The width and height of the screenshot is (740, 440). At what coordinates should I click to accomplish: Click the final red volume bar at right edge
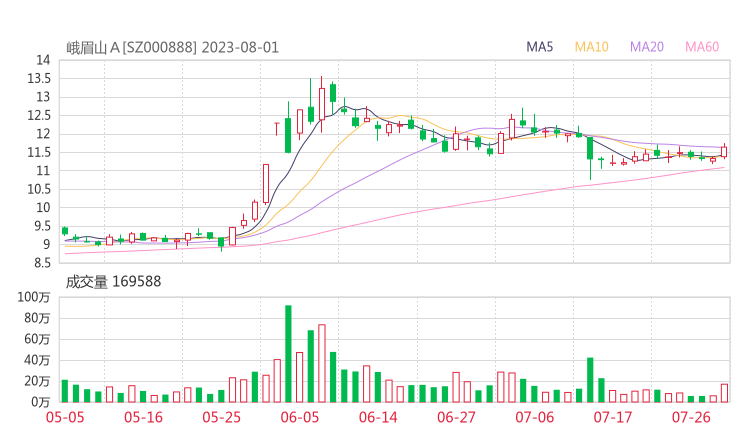pos(724,393)
